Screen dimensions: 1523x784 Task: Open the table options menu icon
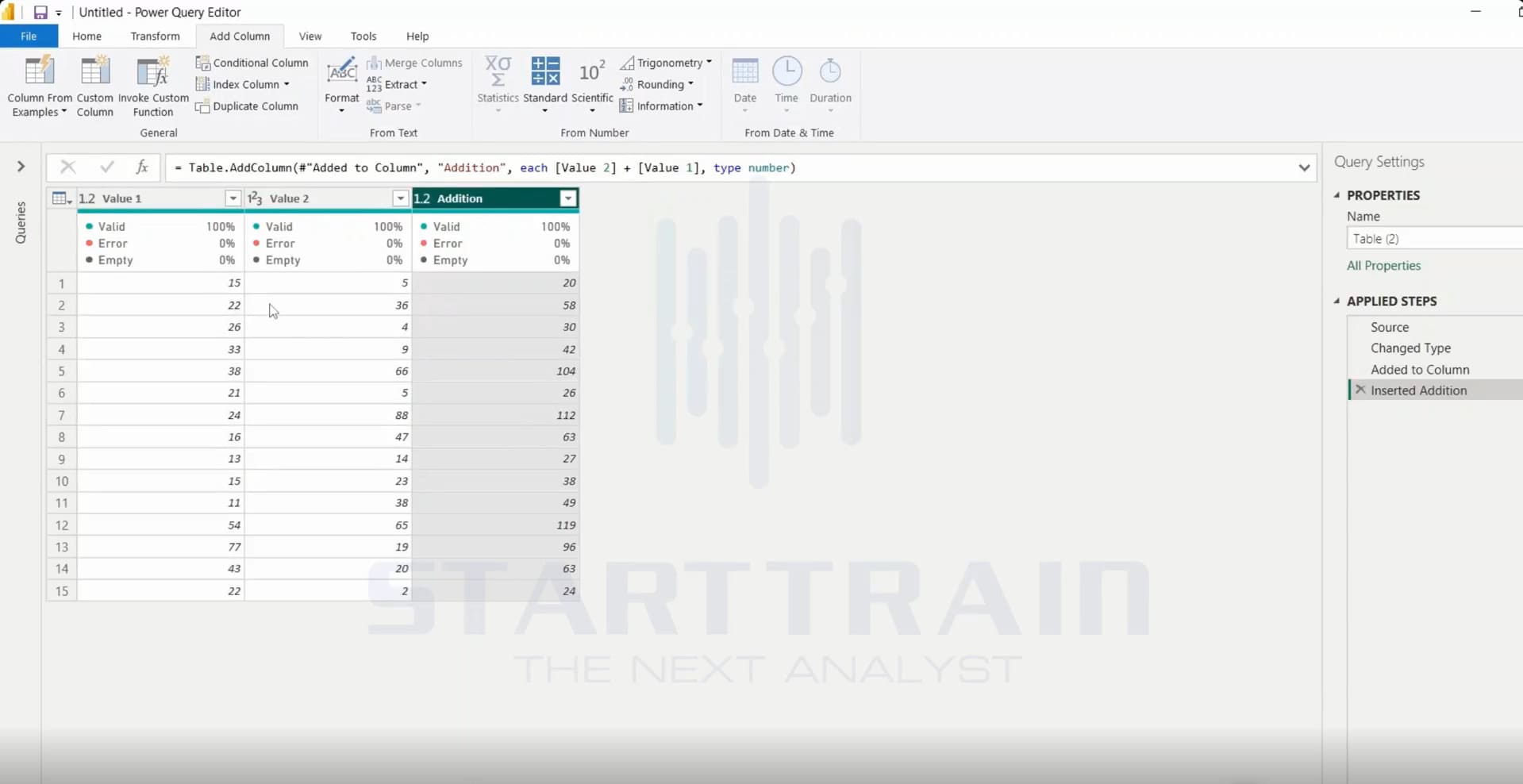pos(61,198)
